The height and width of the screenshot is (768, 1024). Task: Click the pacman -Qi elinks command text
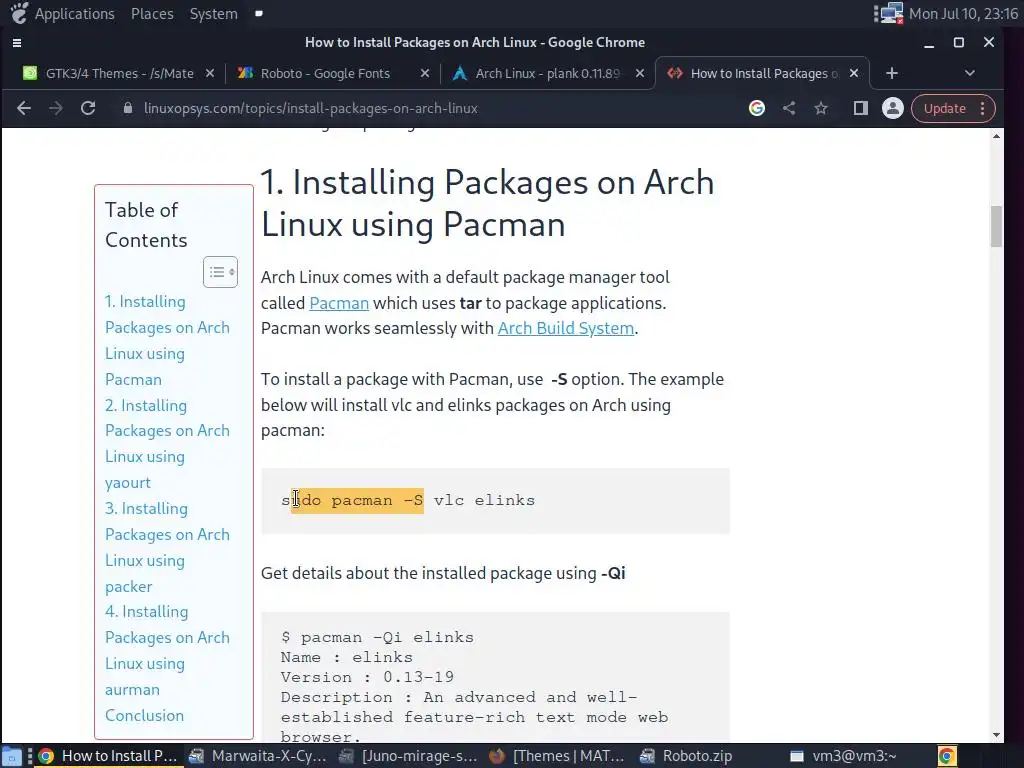click(x=377, y=637)
